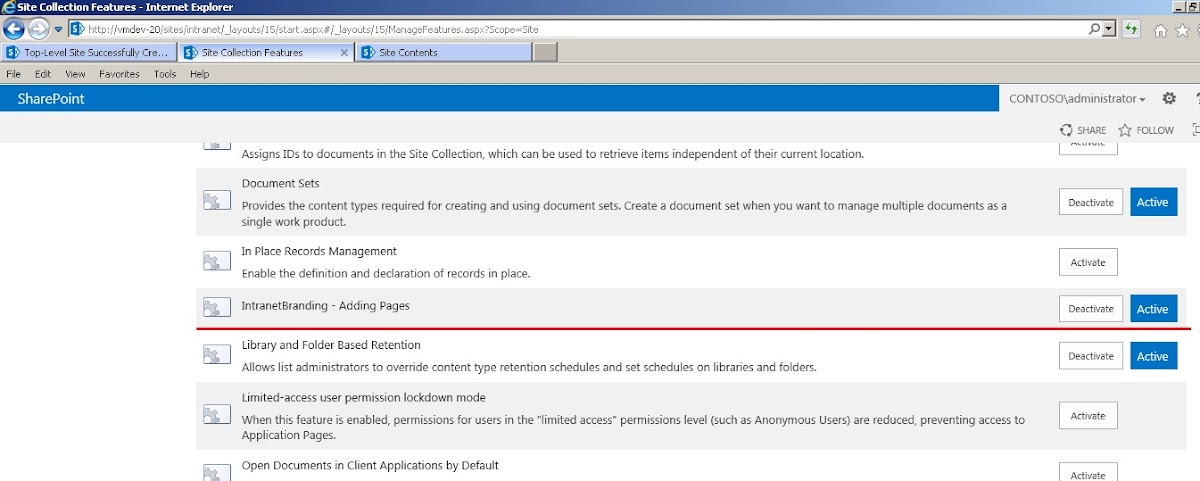
Task: Click Active badge for Document Sets
Action: (x=1152, y=202)
